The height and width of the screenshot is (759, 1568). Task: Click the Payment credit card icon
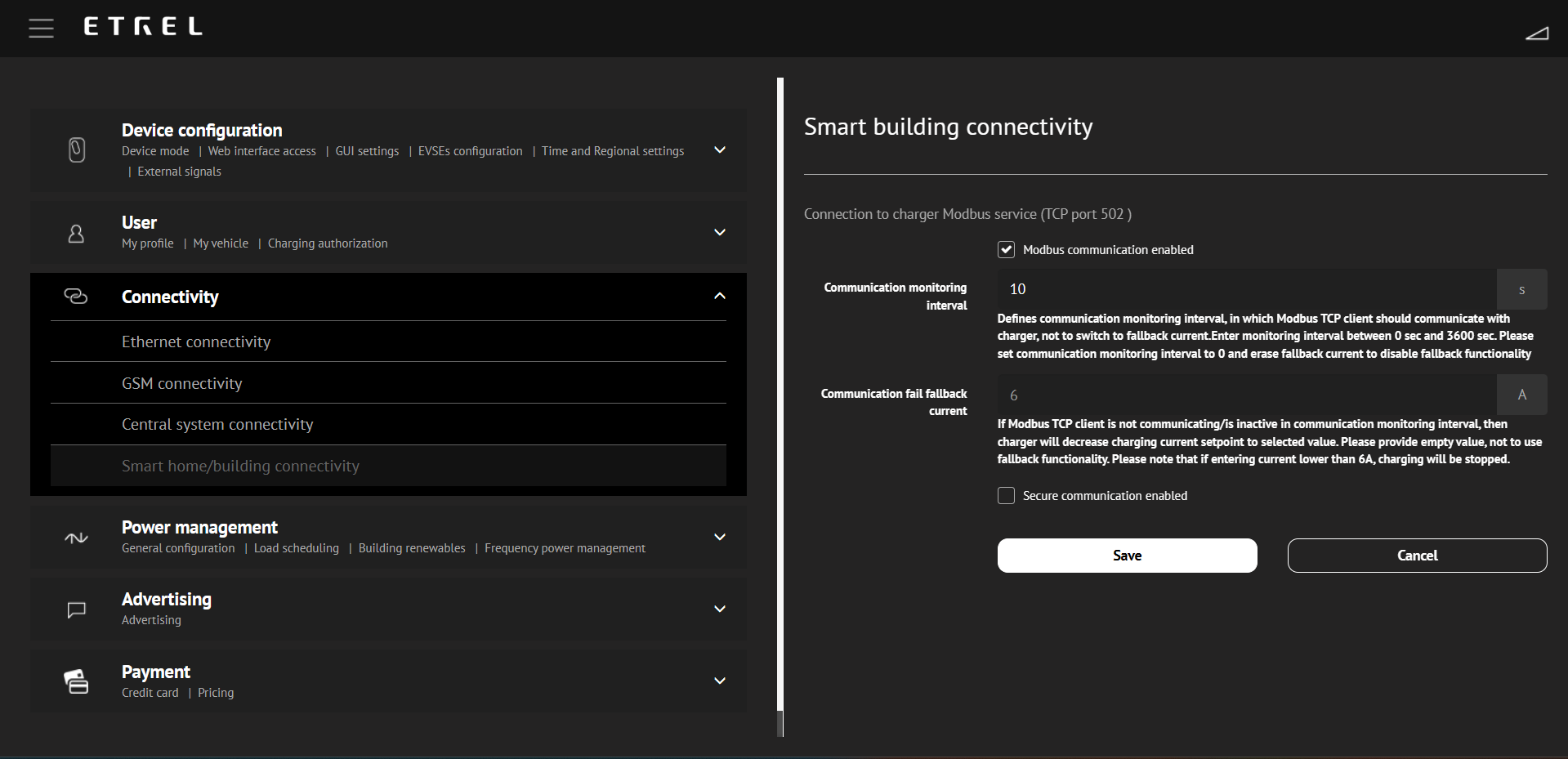pyautogui.click(x=76, y=681)
